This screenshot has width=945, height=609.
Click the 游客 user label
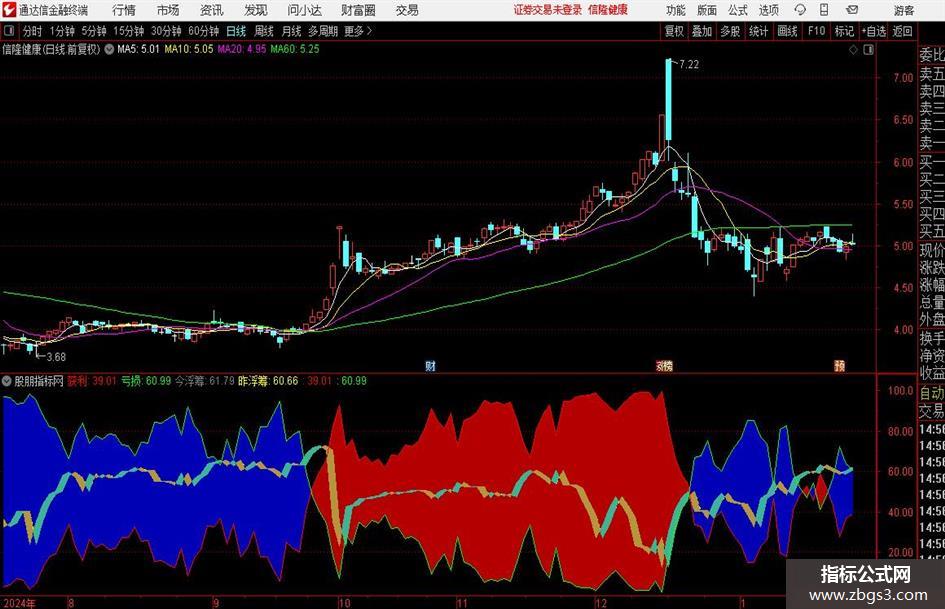tap(903, 10)
